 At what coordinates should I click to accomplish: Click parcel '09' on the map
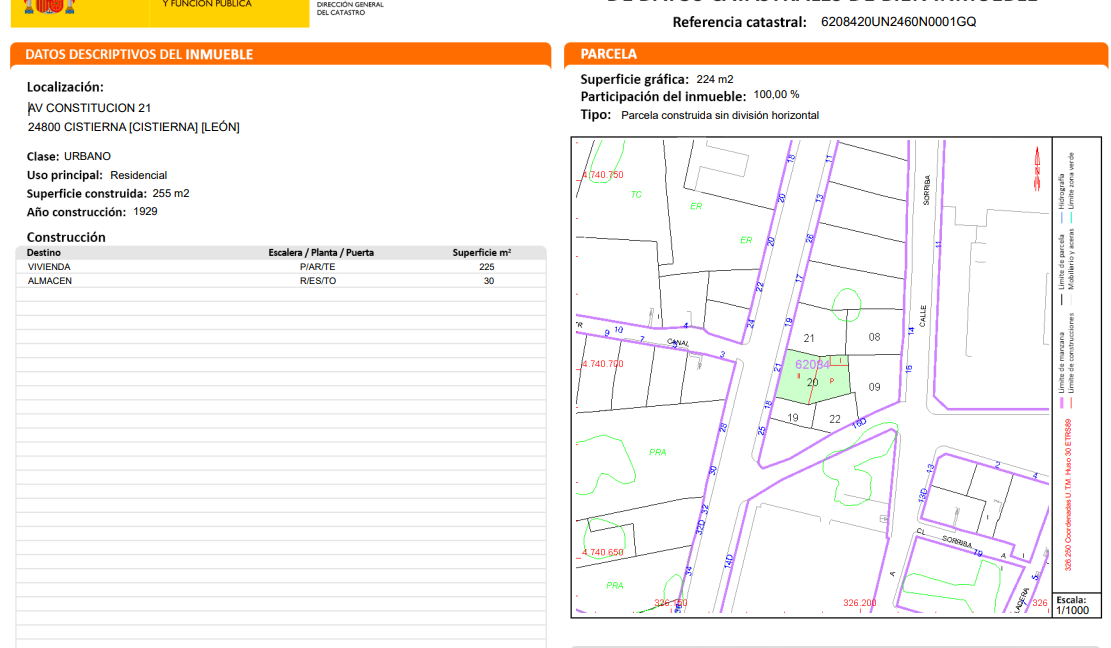pyautogui.click(x=874, y=387)
